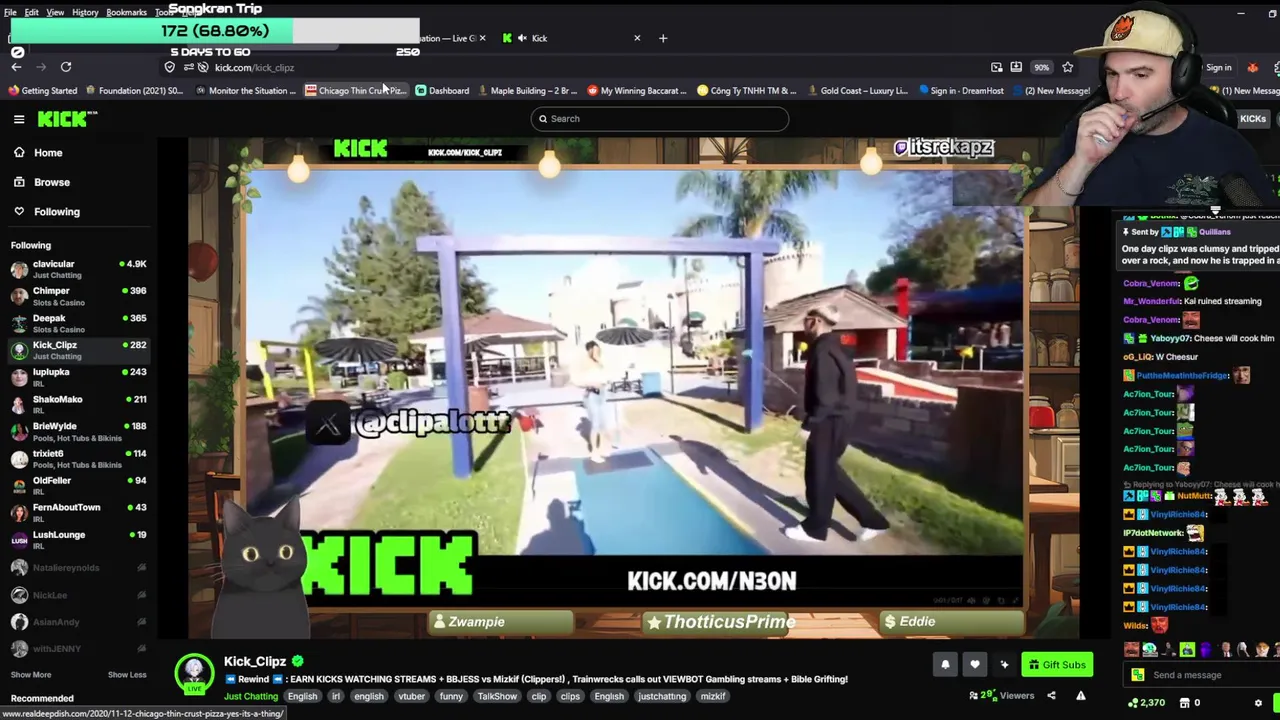
Task: Open the Dashboard bookmark
Action: pos(442,90)
